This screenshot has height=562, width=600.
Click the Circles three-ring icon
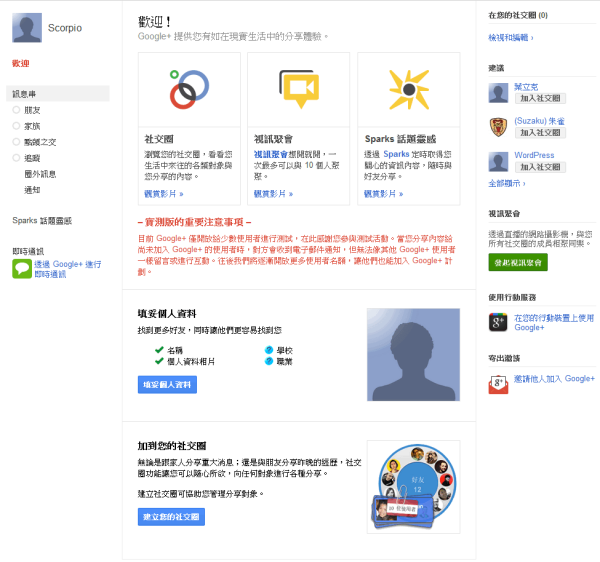pyautogui.click(x=189, y=89)
